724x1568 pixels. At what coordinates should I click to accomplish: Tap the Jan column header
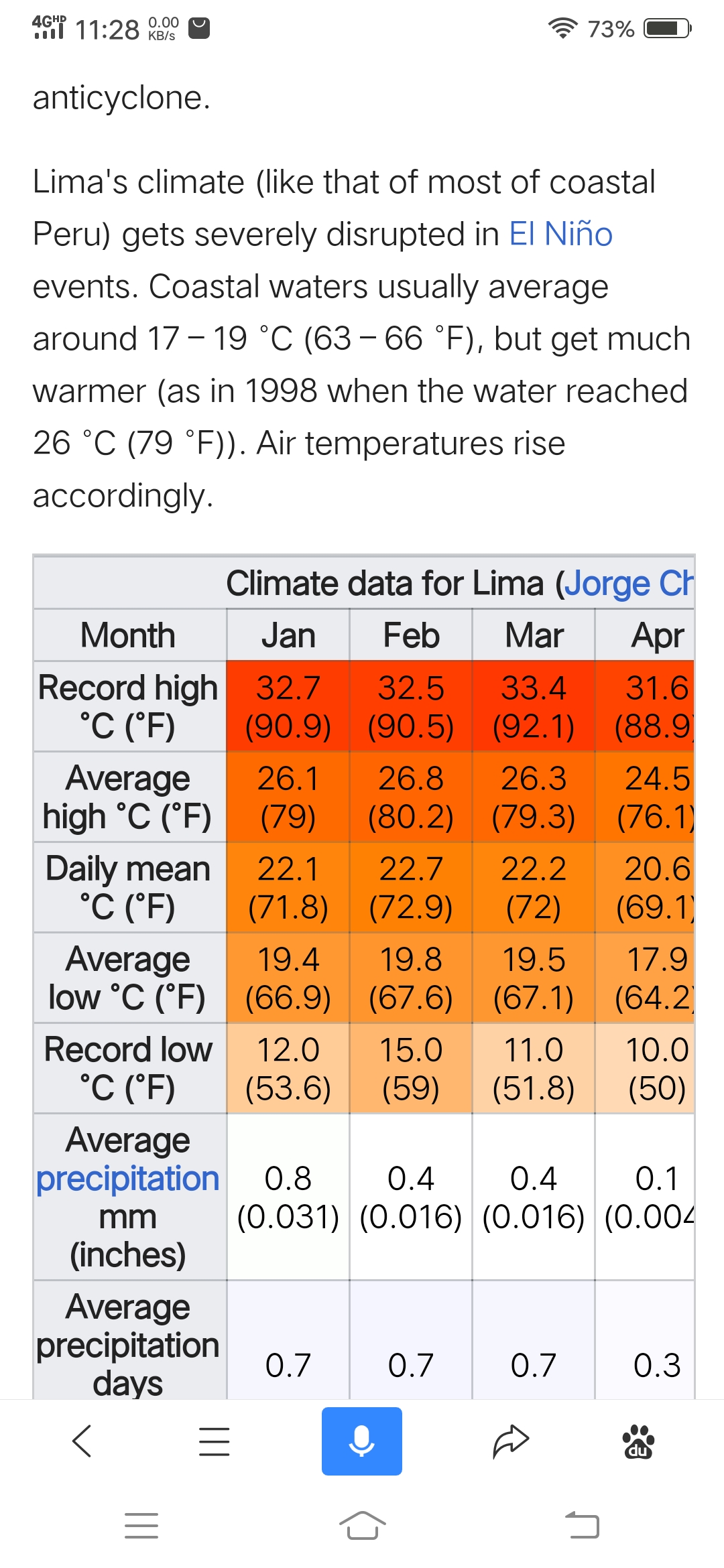288,635
